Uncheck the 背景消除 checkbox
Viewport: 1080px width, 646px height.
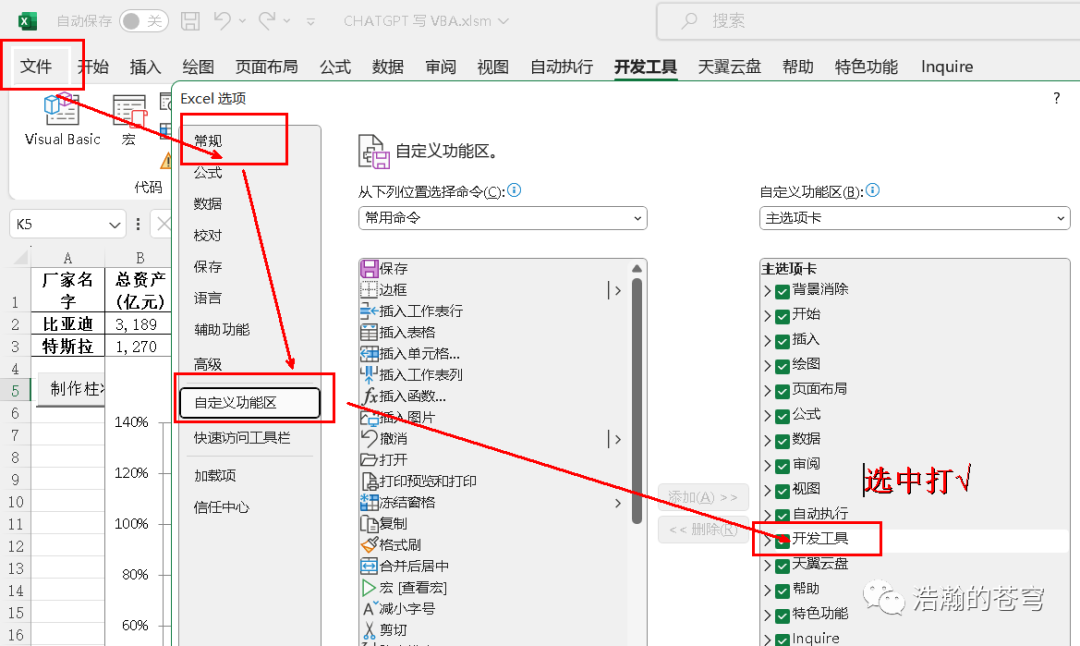782,291
